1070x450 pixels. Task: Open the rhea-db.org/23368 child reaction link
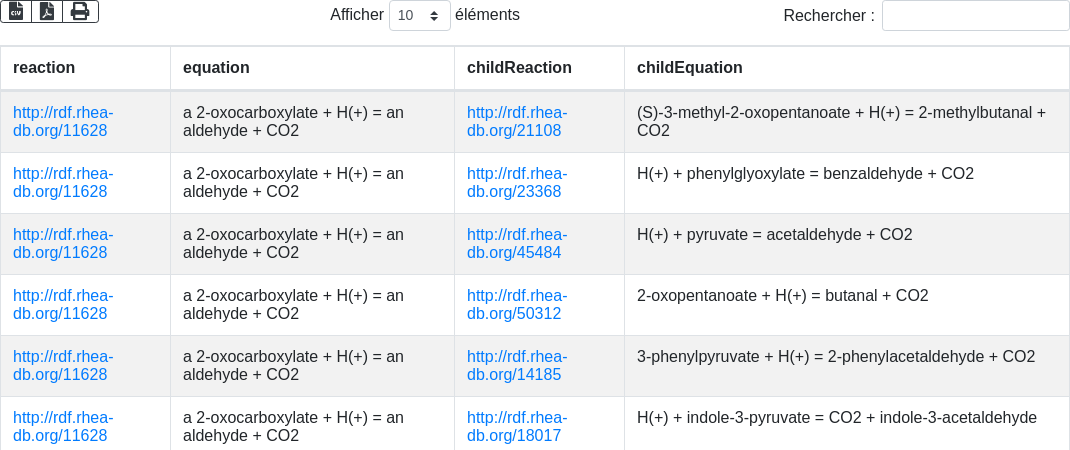click(516, 183)
